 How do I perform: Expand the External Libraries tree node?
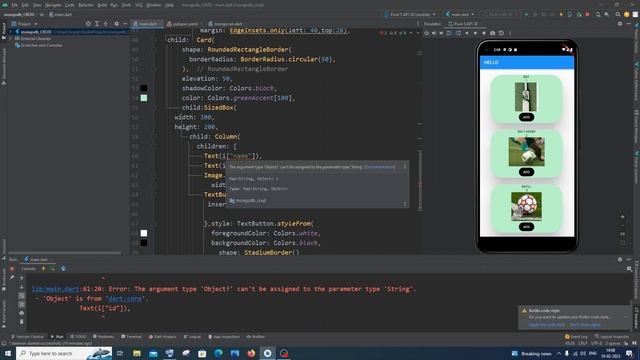(11, 39)
